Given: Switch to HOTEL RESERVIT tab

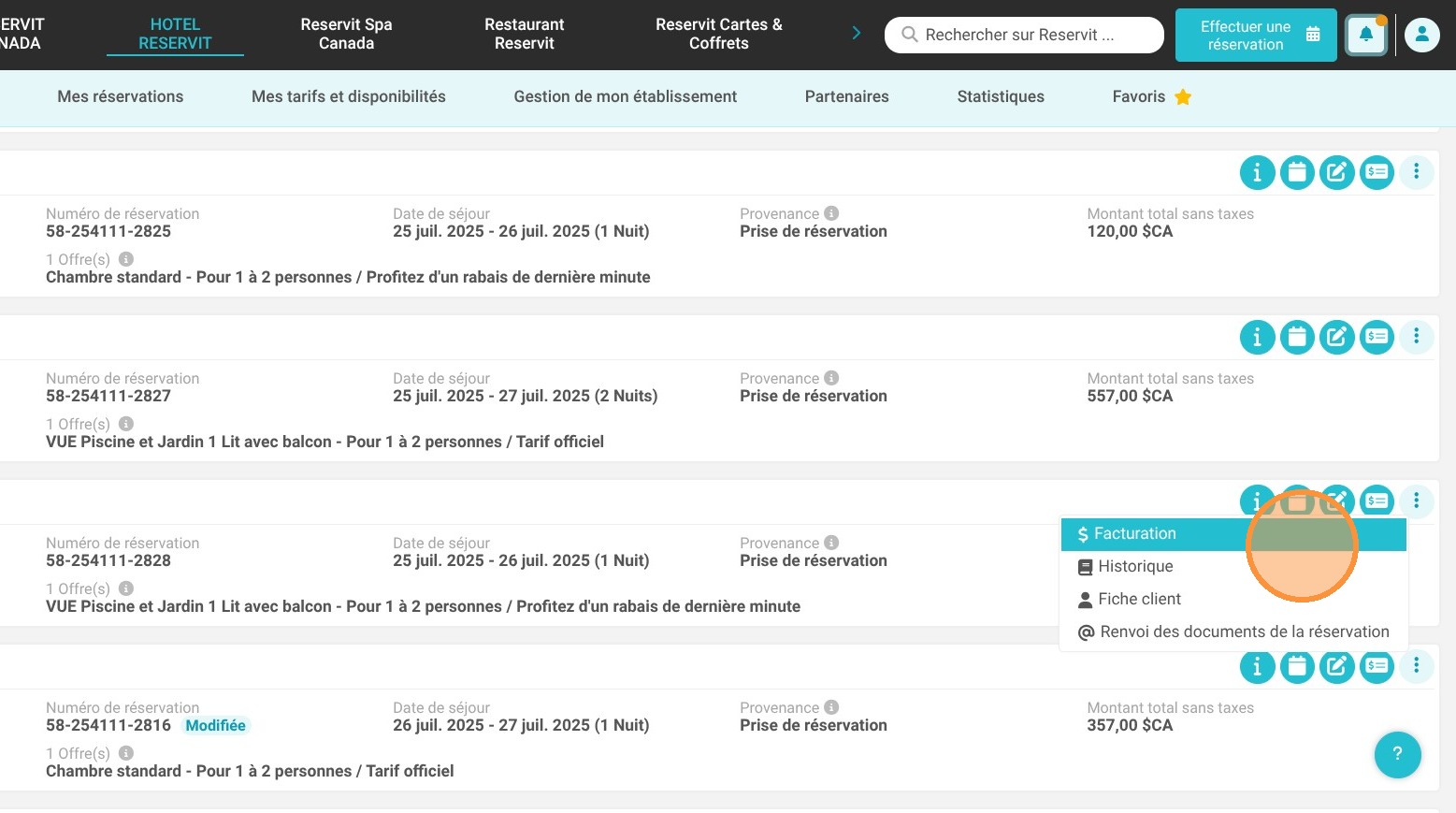Looking at the screenshot, I should tap(175, 34).
